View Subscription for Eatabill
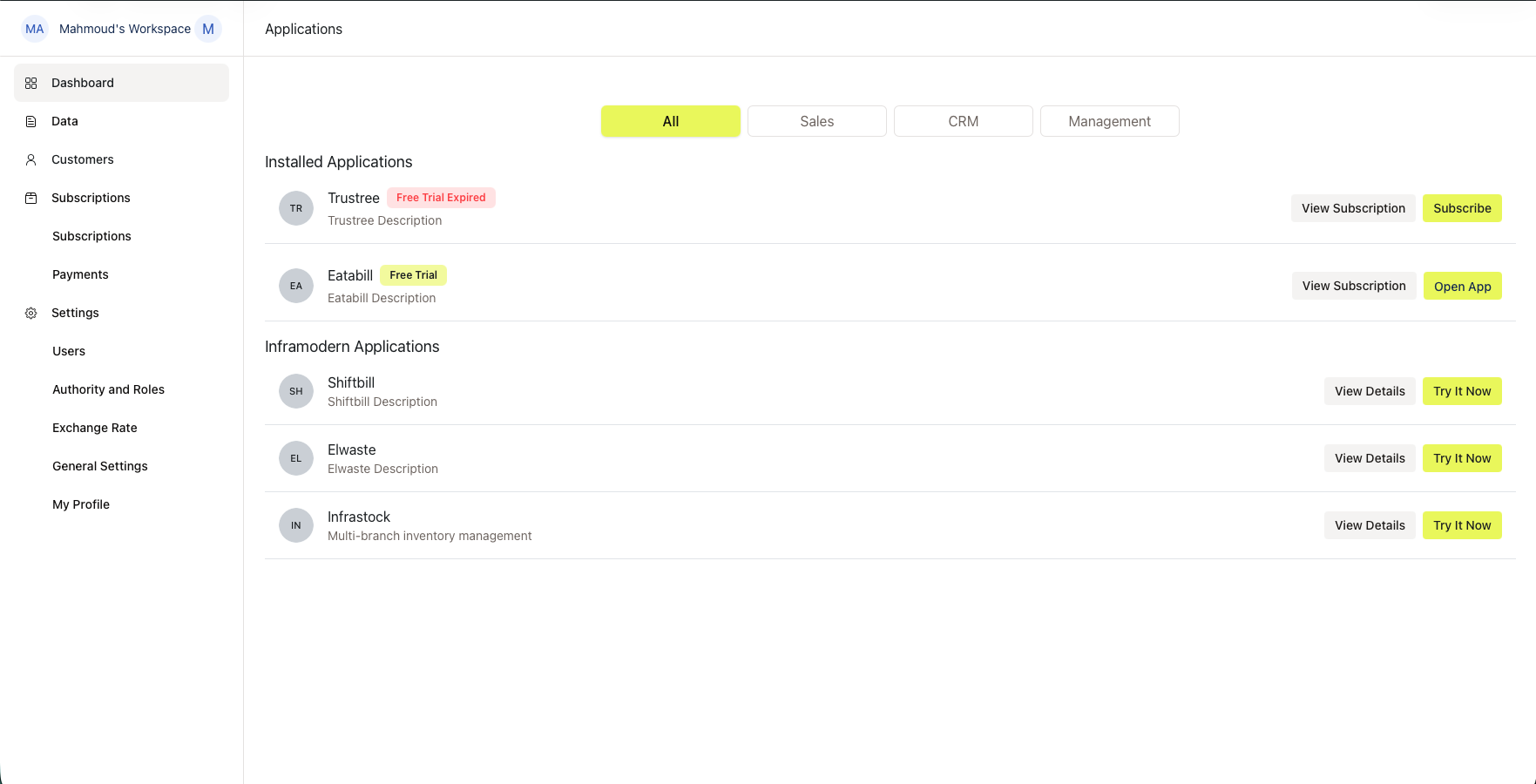The height and width of the screenshot is (784, 1536). (1354, 286)
